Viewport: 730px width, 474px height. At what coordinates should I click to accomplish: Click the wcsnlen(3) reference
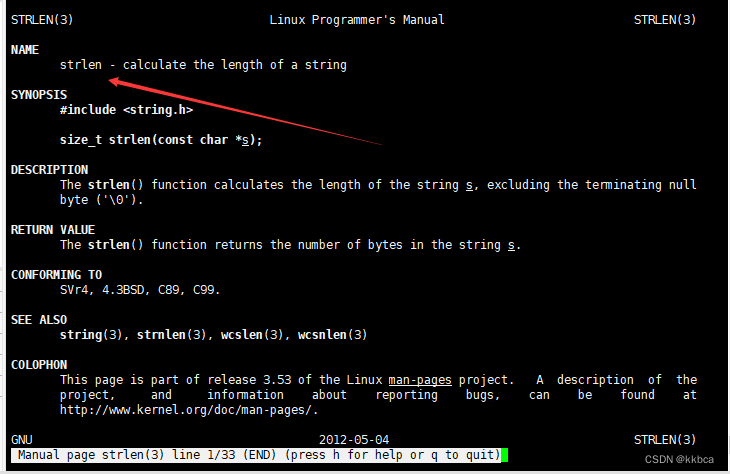332,335
